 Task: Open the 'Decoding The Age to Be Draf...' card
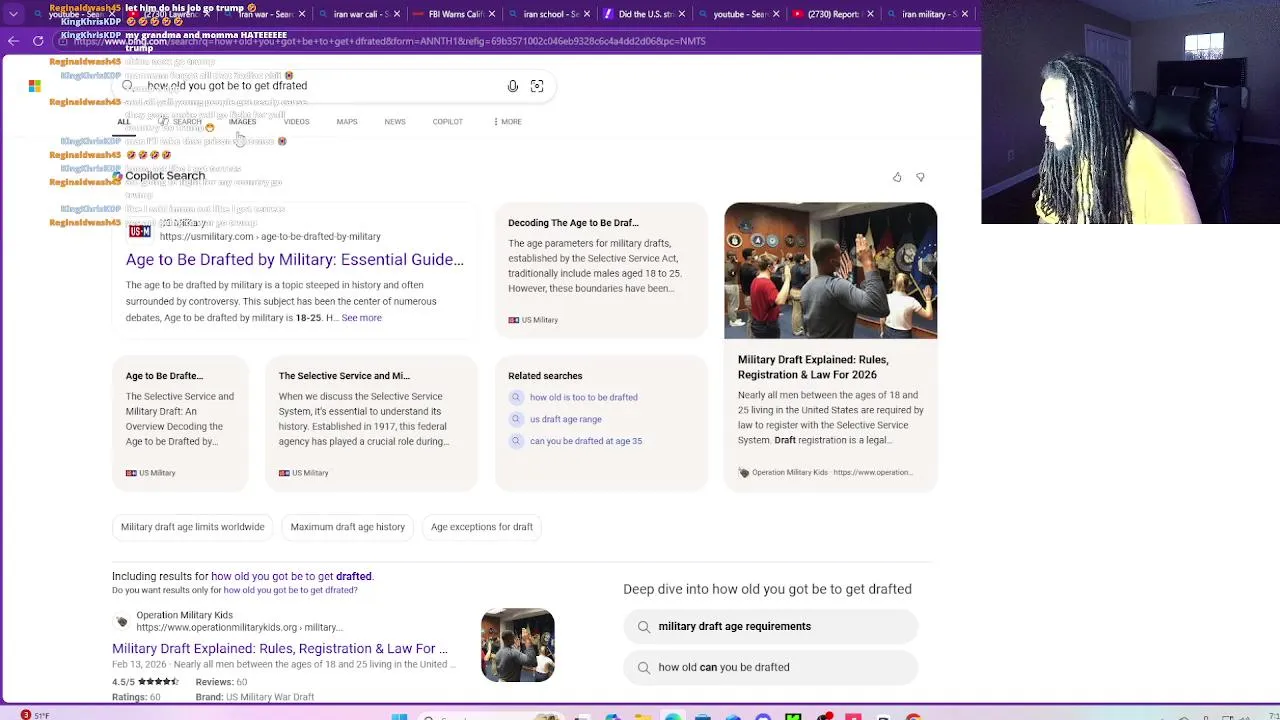(x=601, y=270)
